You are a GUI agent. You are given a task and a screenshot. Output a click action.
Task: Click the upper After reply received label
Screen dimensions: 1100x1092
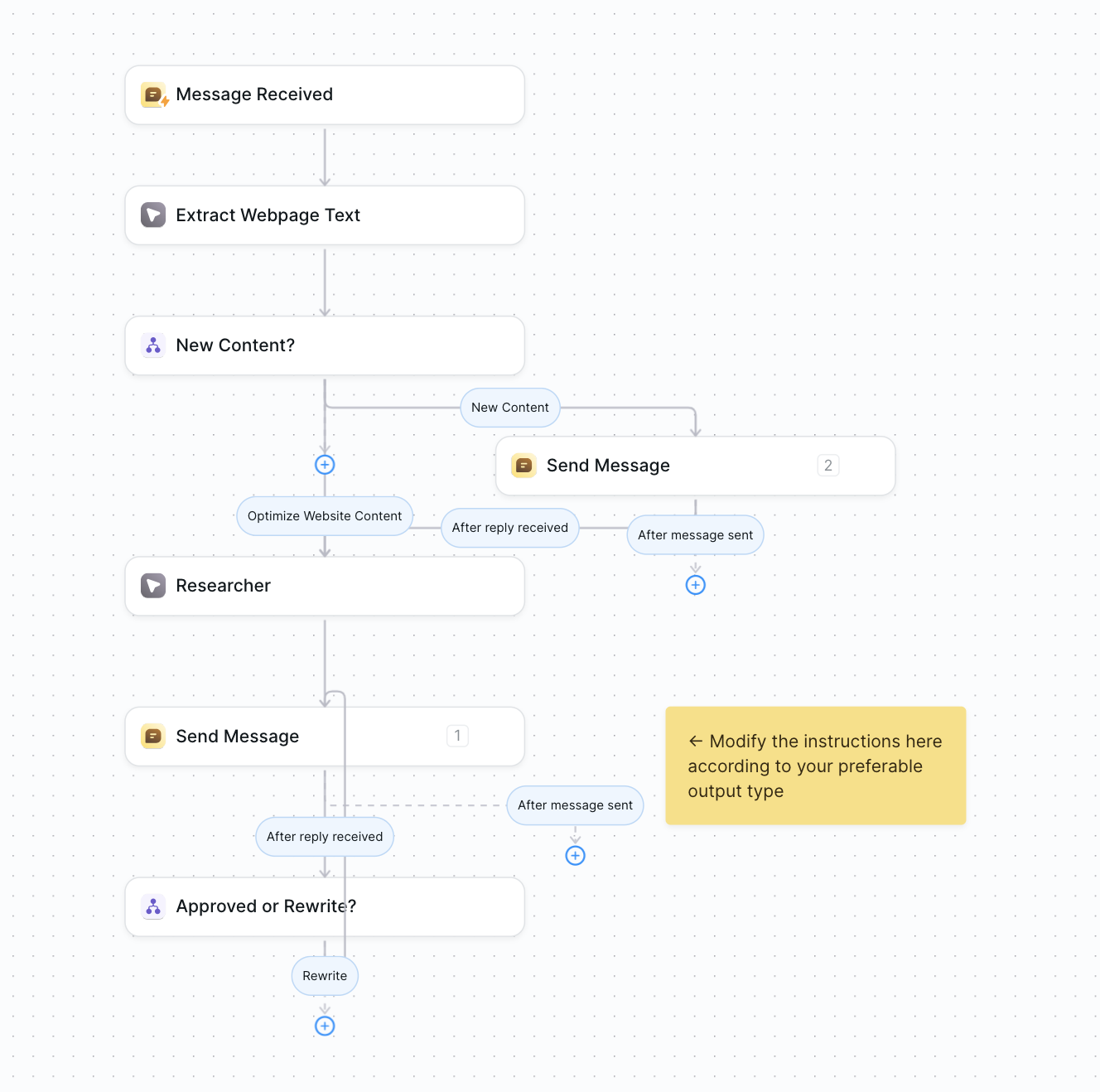point(509,528)
